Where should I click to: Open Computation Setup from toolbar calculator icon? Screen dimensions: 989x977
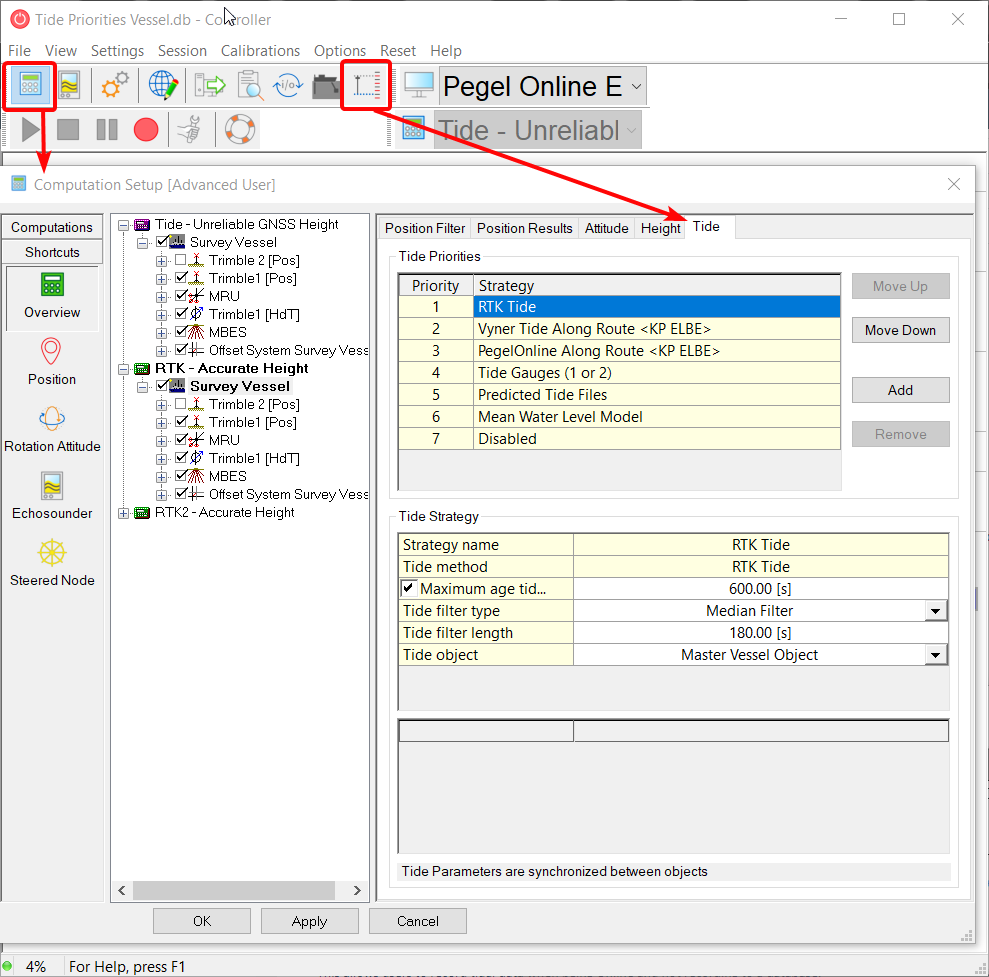coord(30,86)
